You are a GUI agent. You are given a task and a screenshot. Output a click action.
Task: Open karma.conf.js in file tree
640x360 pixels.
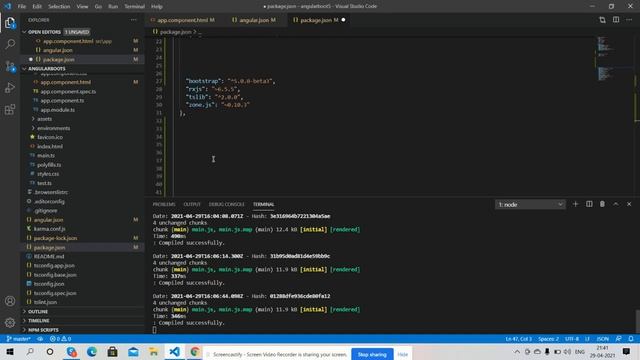point(49,229)
